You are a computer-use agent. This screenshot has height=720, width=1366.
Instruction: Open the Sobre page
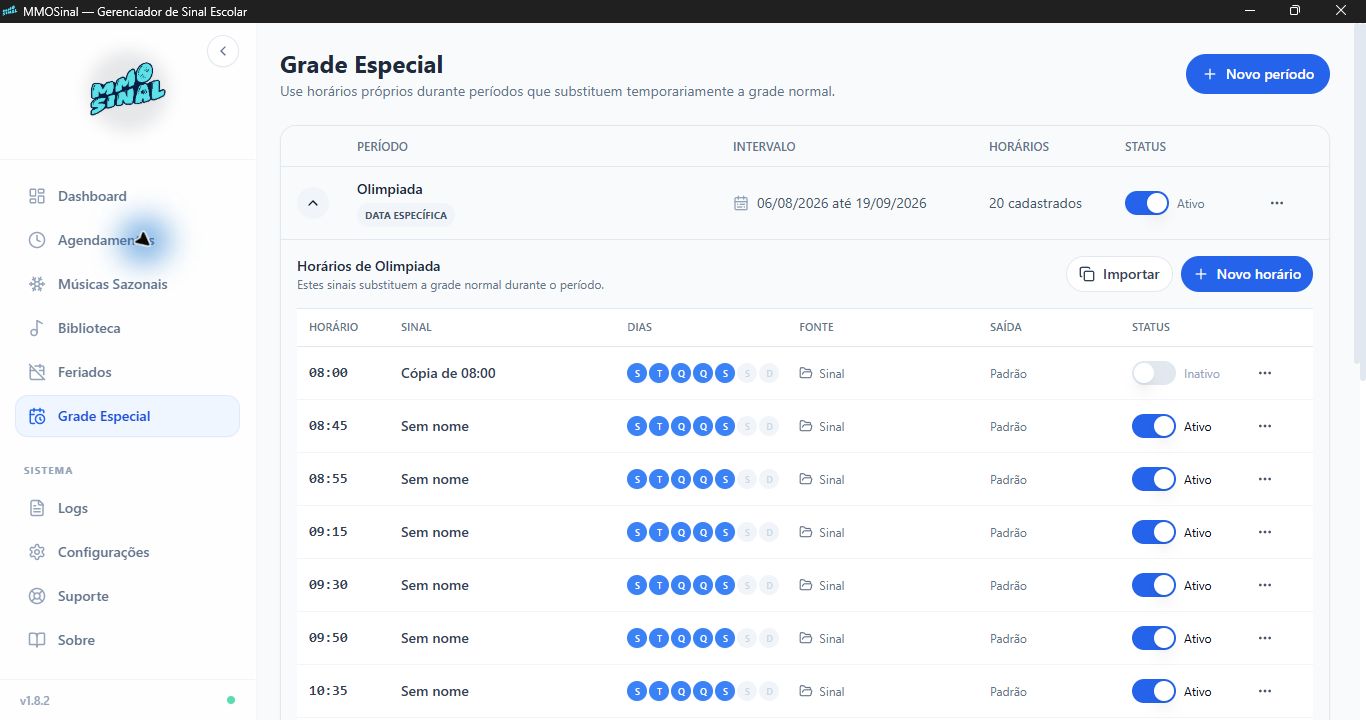coord(127,640)
